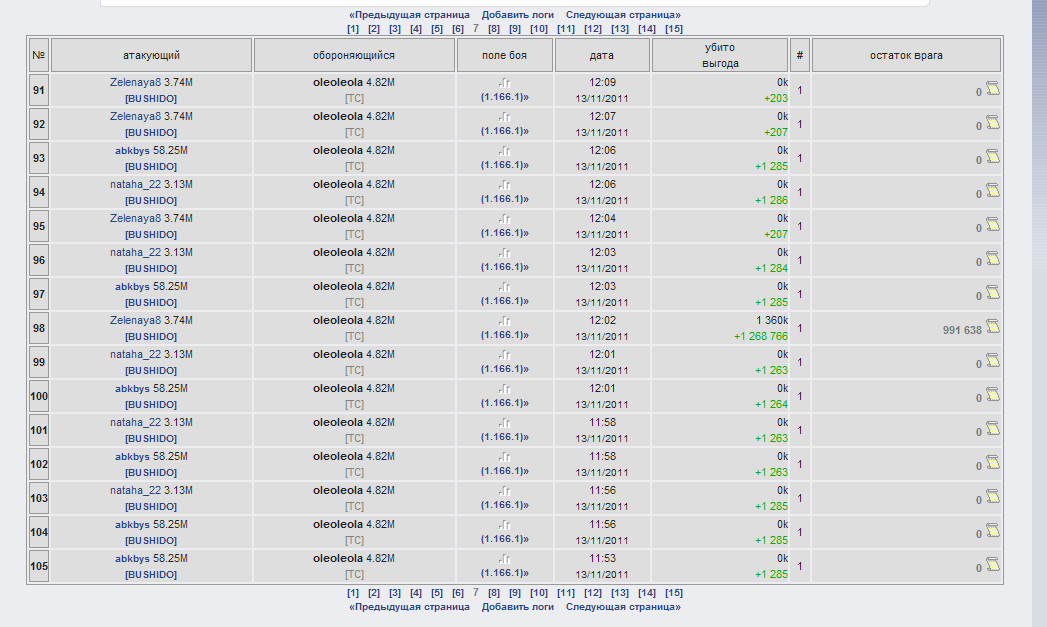Open attacker abkbys link in row 97
Screen dimensions: 1047x627
coord(132,287)
